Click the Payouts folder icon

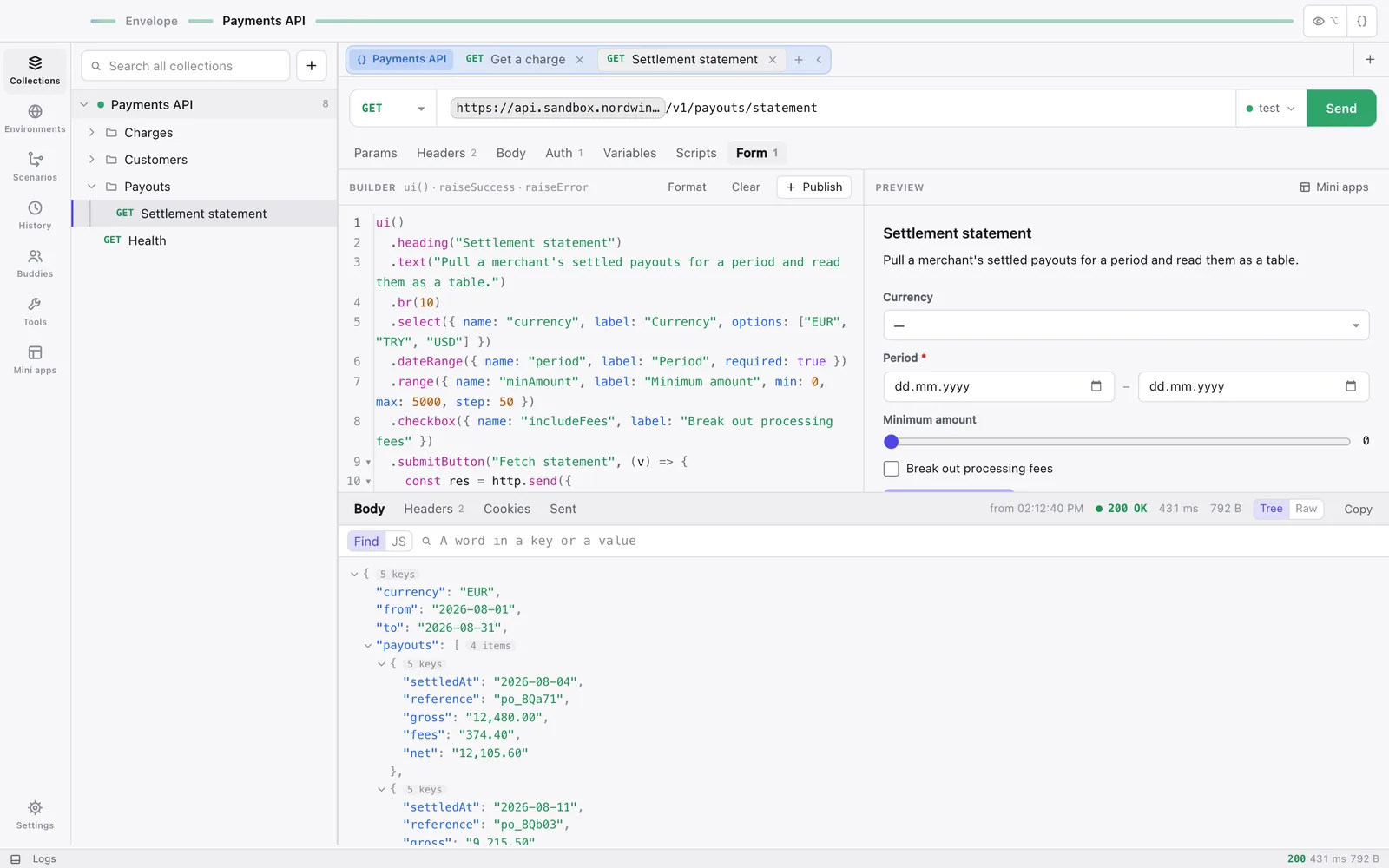[111, 187]
